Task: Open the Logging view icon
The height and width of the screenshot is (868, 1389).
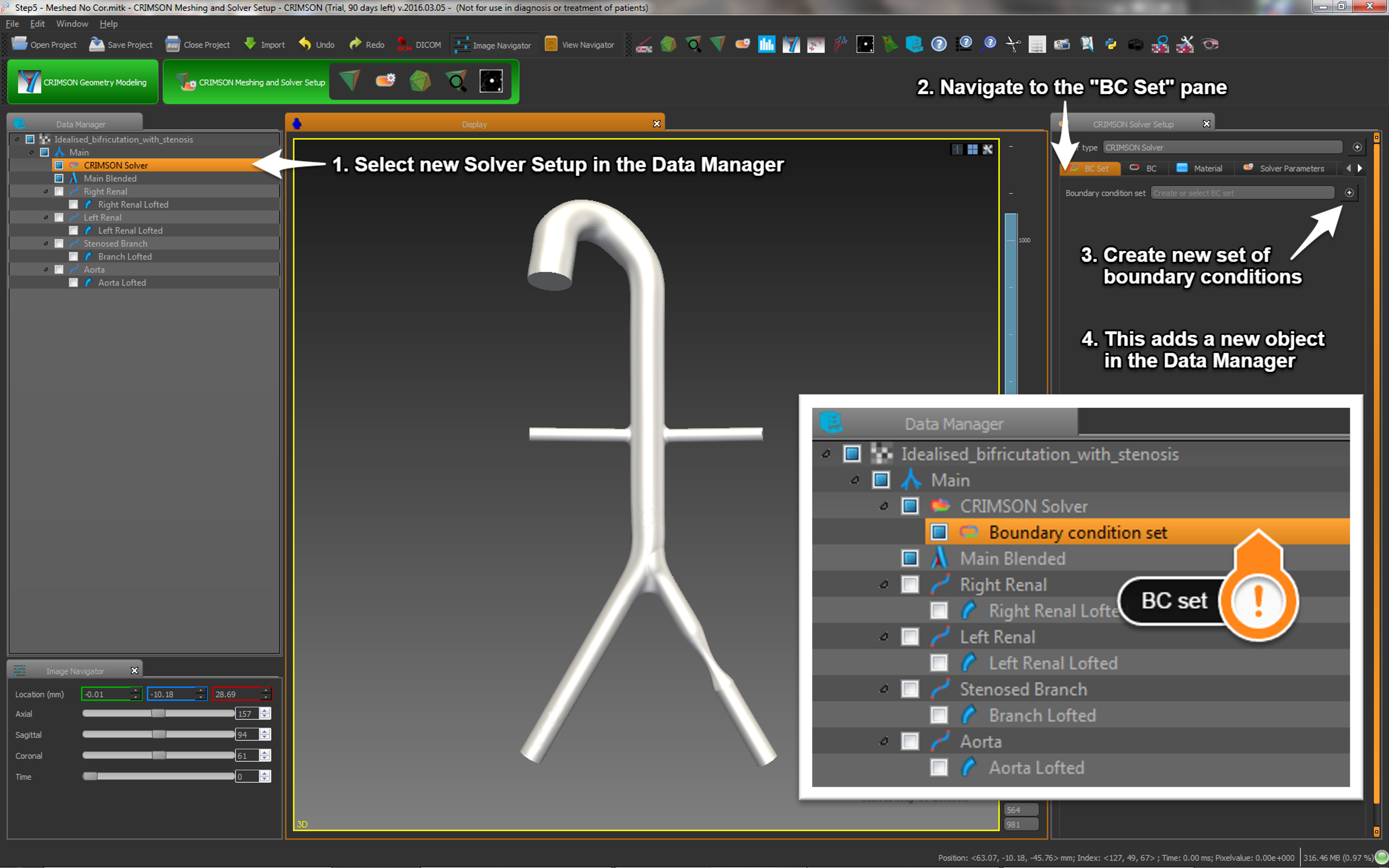Action: (x=1037, y=44)
